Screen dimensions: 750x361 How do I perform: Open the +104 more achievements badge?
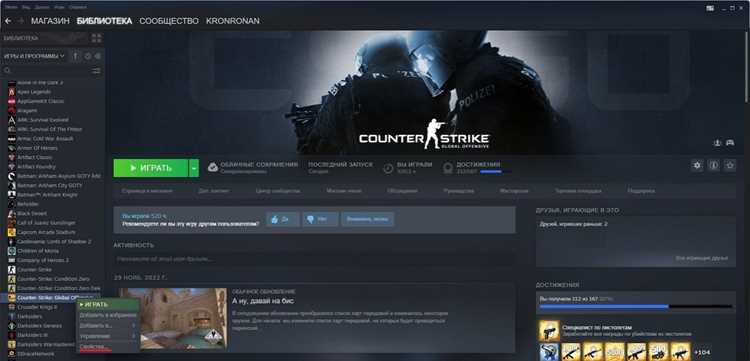point(703,352)
